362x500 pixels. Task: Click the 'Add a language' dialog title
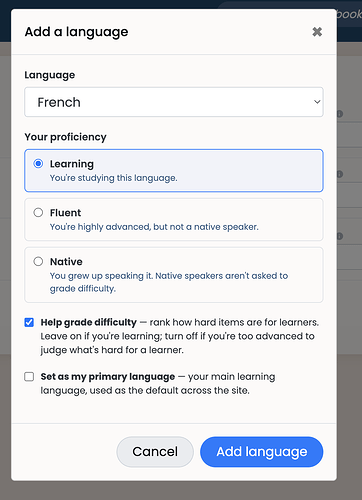pos(76,32)
